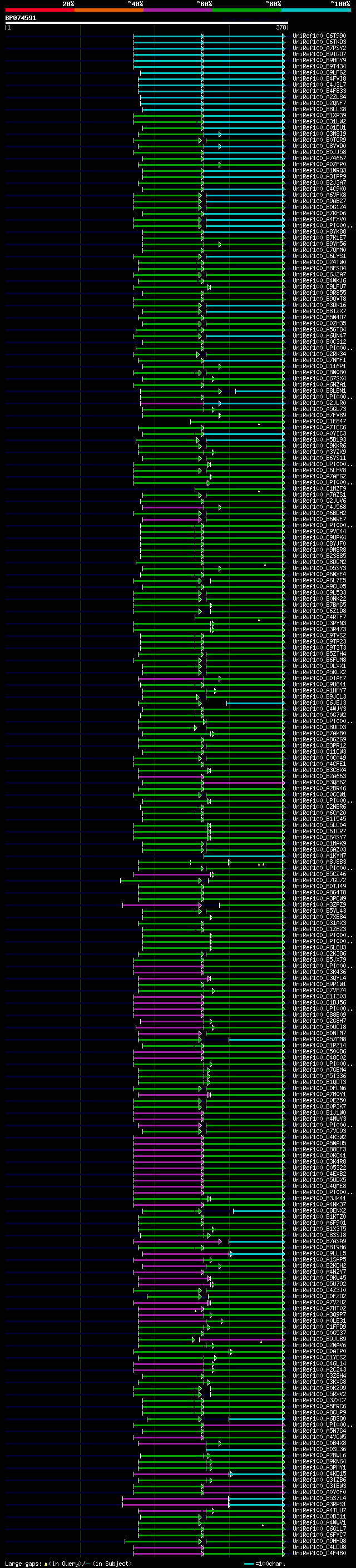
Task: Select the UniRef100_A3RPS1 label
Action: tap(319, 1504)
